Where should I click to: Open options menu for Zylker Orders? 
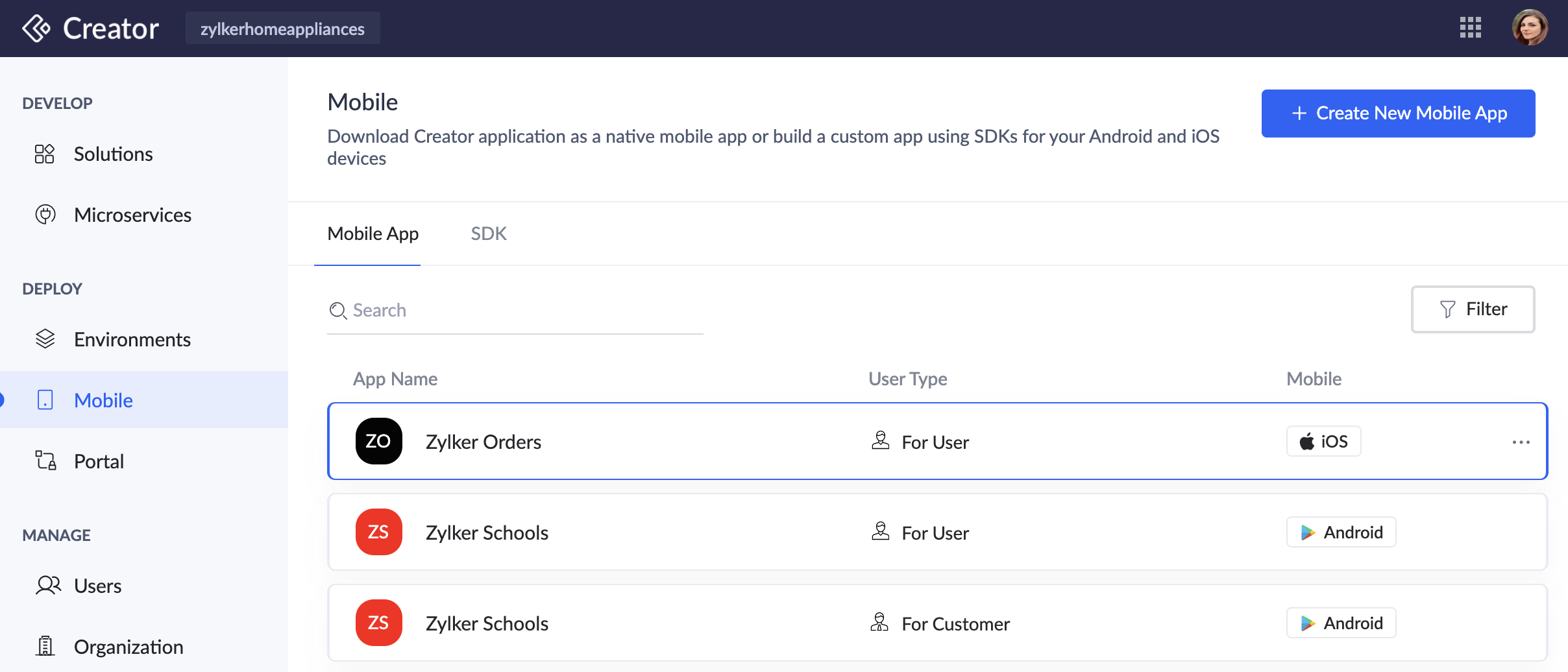pyautogui.click(x=1519, y=442)
